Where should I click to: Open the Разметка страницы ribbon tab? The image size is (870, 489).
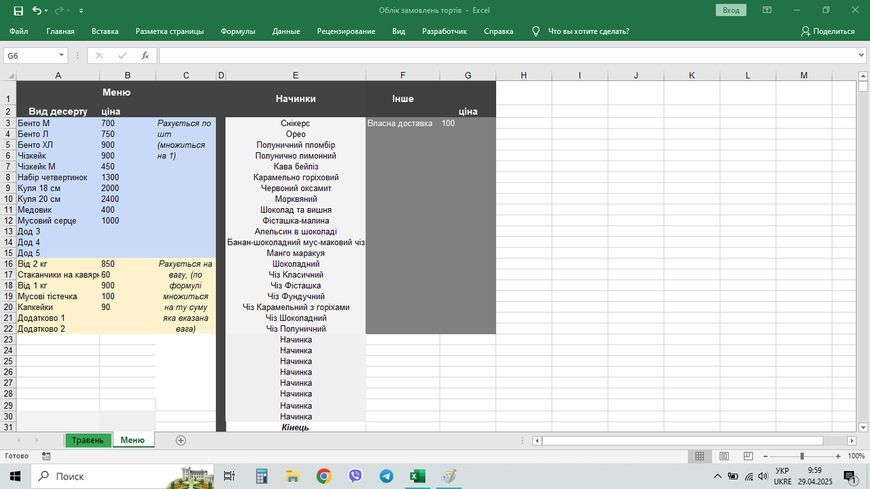tap(170, 31)
